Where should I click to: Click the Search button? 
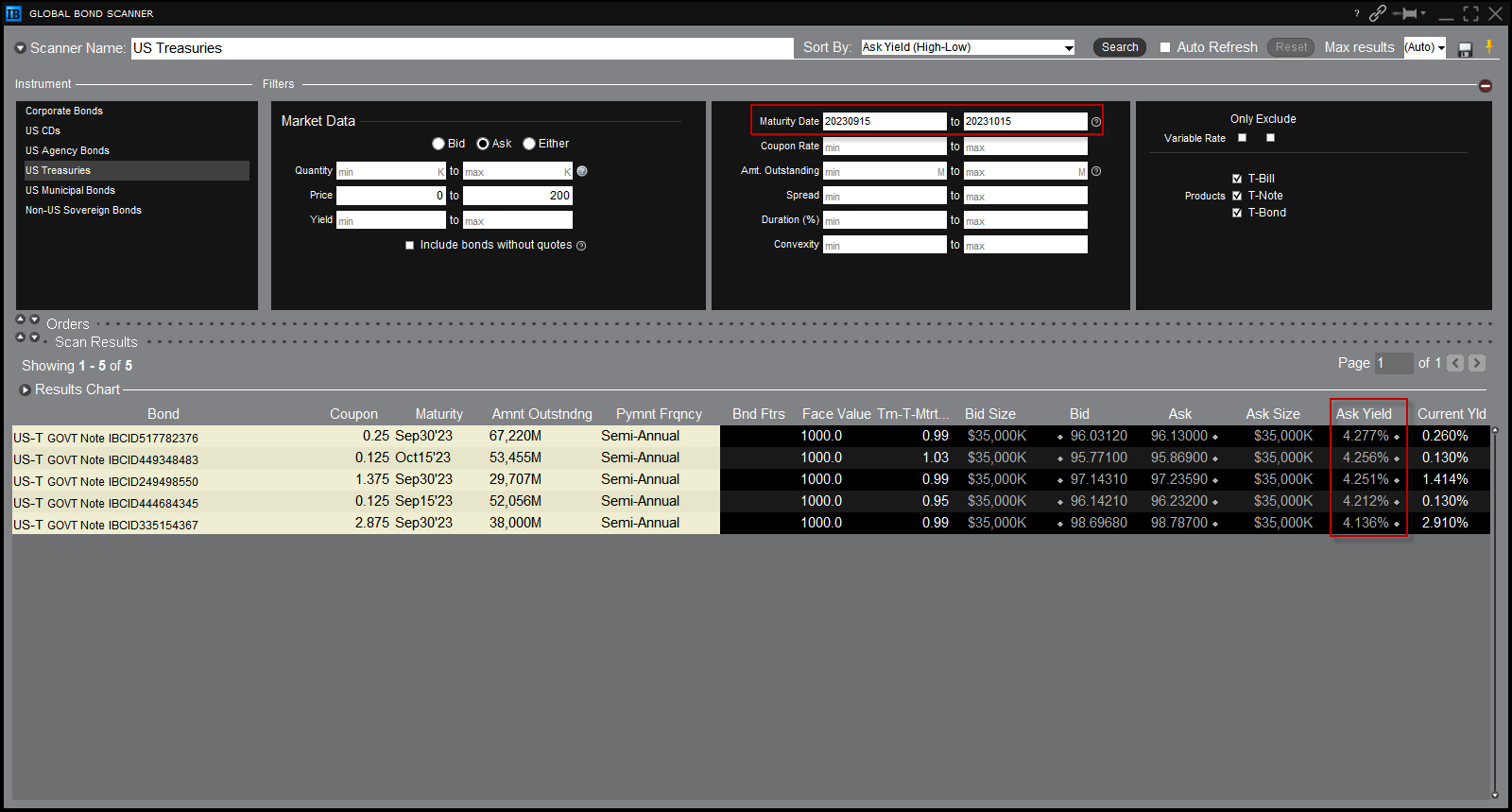1120,47
